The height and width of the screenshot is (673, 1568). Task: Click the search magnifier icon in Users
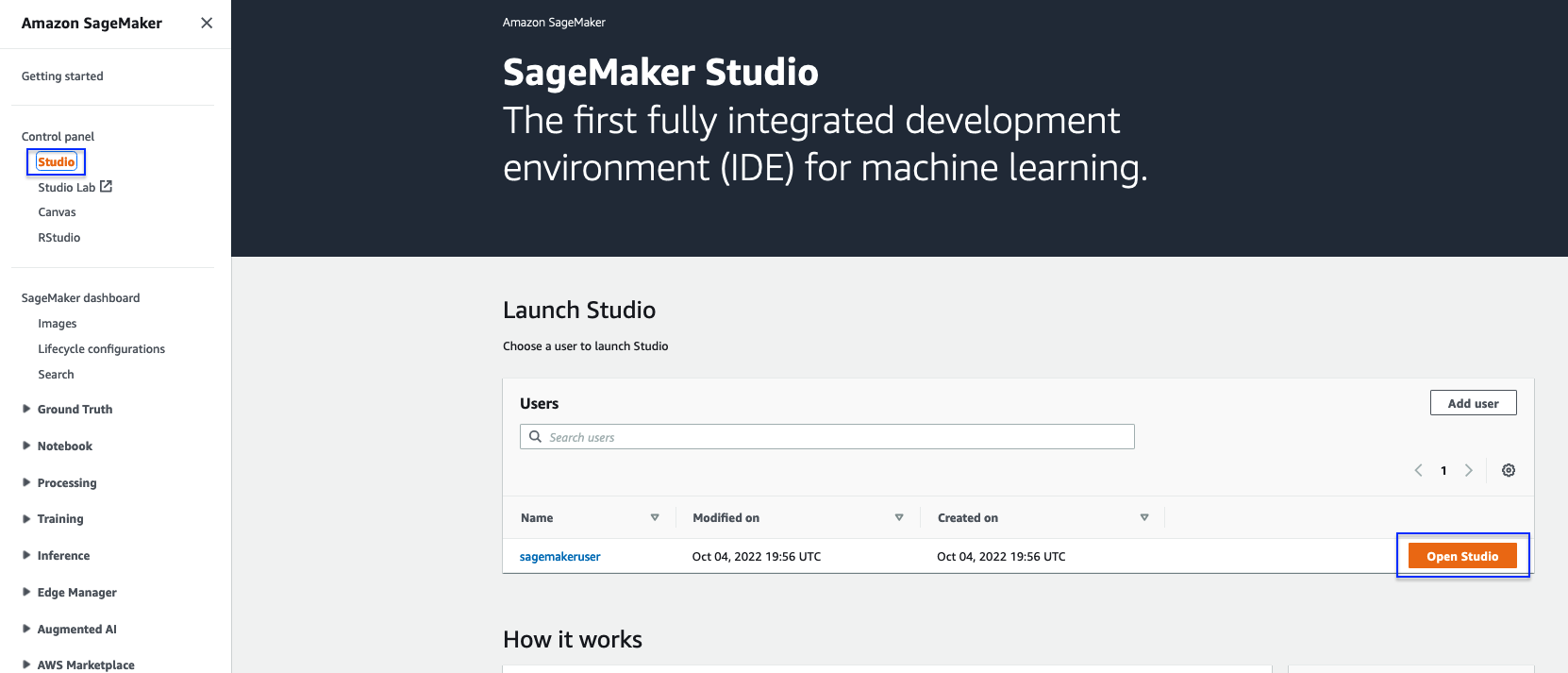pyautogui.click(x=535, y=436)
